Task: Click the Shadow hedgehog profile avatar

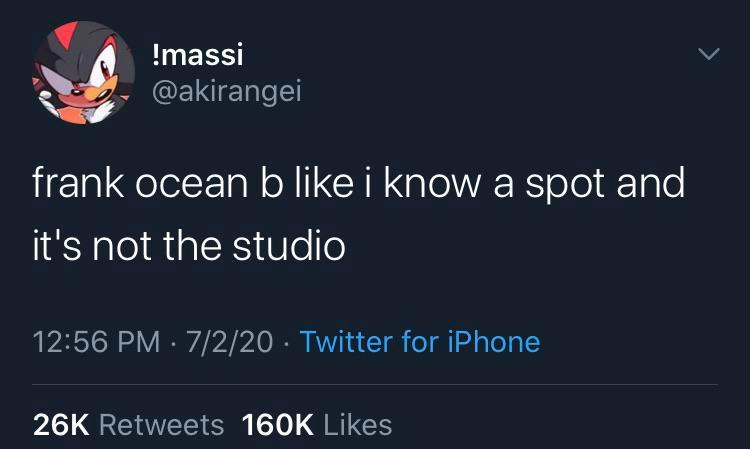Action: (79, 71)
